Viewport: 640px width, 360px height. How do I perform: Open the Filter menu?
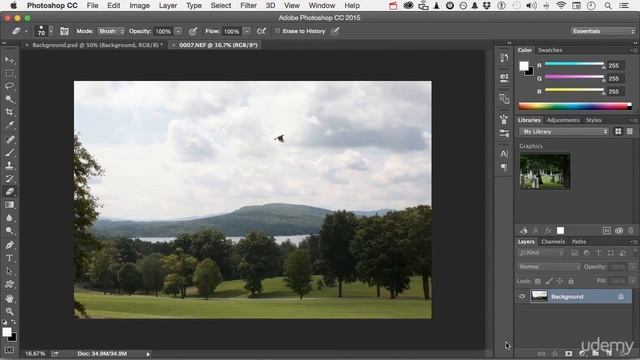pyautogui.click(x=248, y=6)
